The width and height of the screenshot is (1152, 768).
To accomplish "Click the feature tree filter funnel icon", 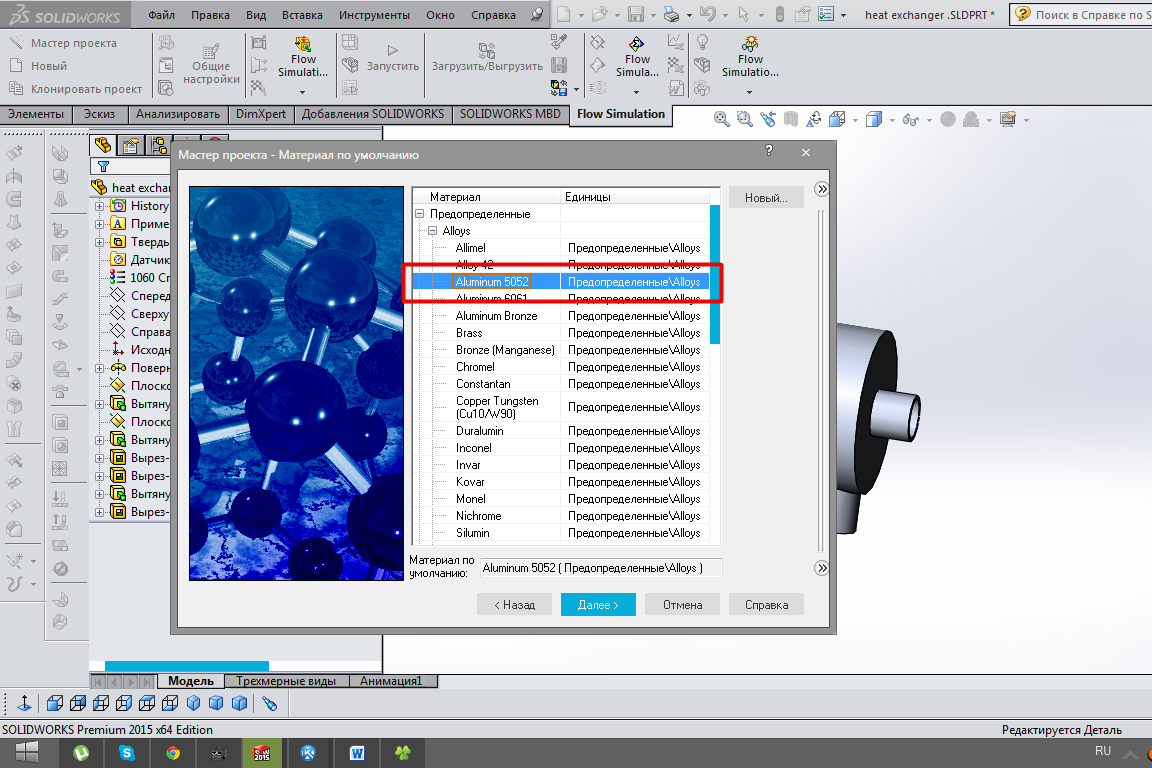I will [104, 167].
